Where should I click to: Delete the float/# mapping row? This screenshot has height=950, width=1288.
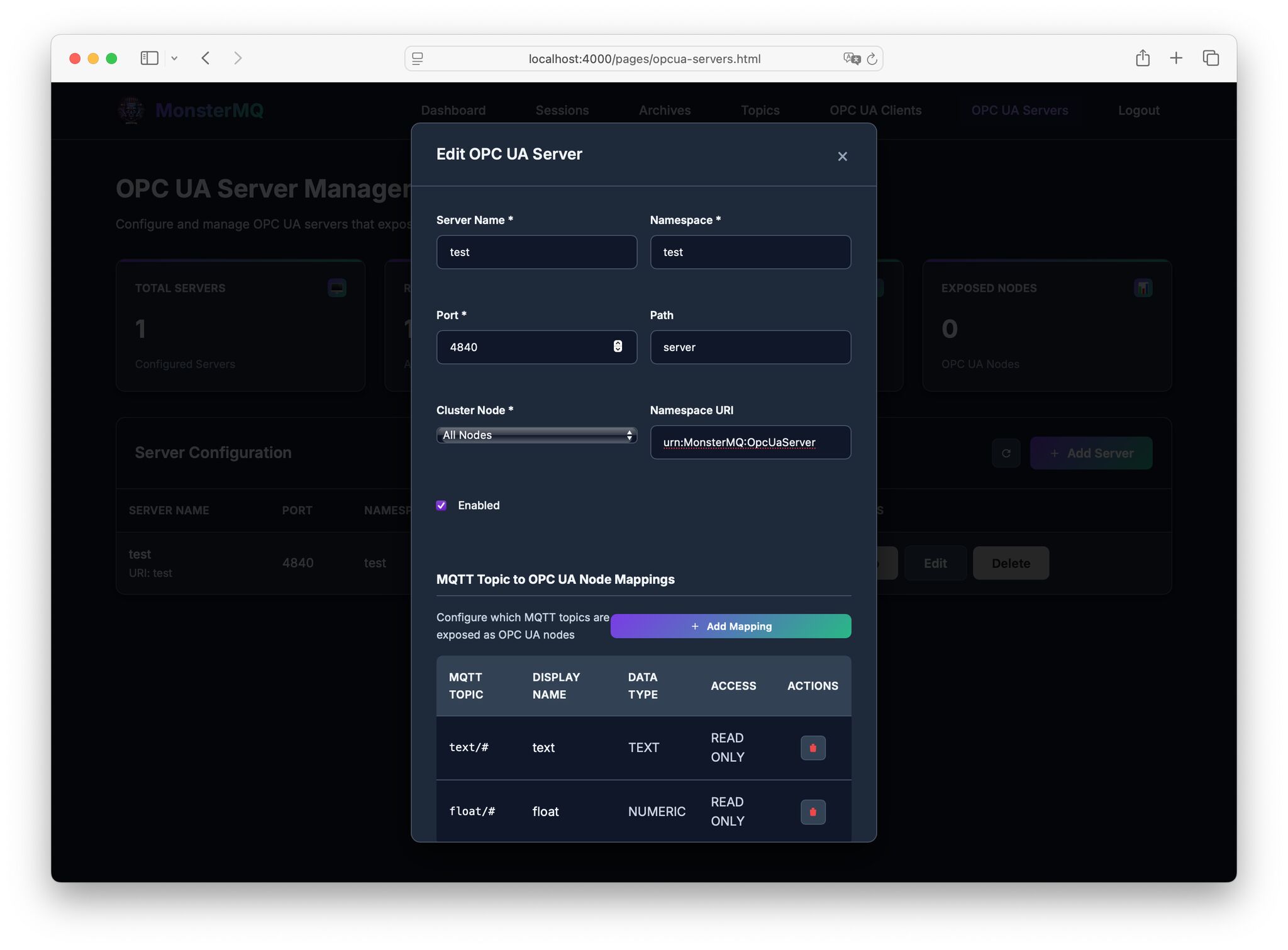(813, 812)
